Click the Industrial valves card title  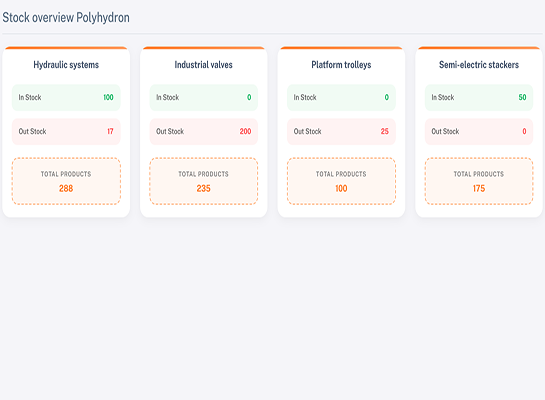(x=203, y=65)
